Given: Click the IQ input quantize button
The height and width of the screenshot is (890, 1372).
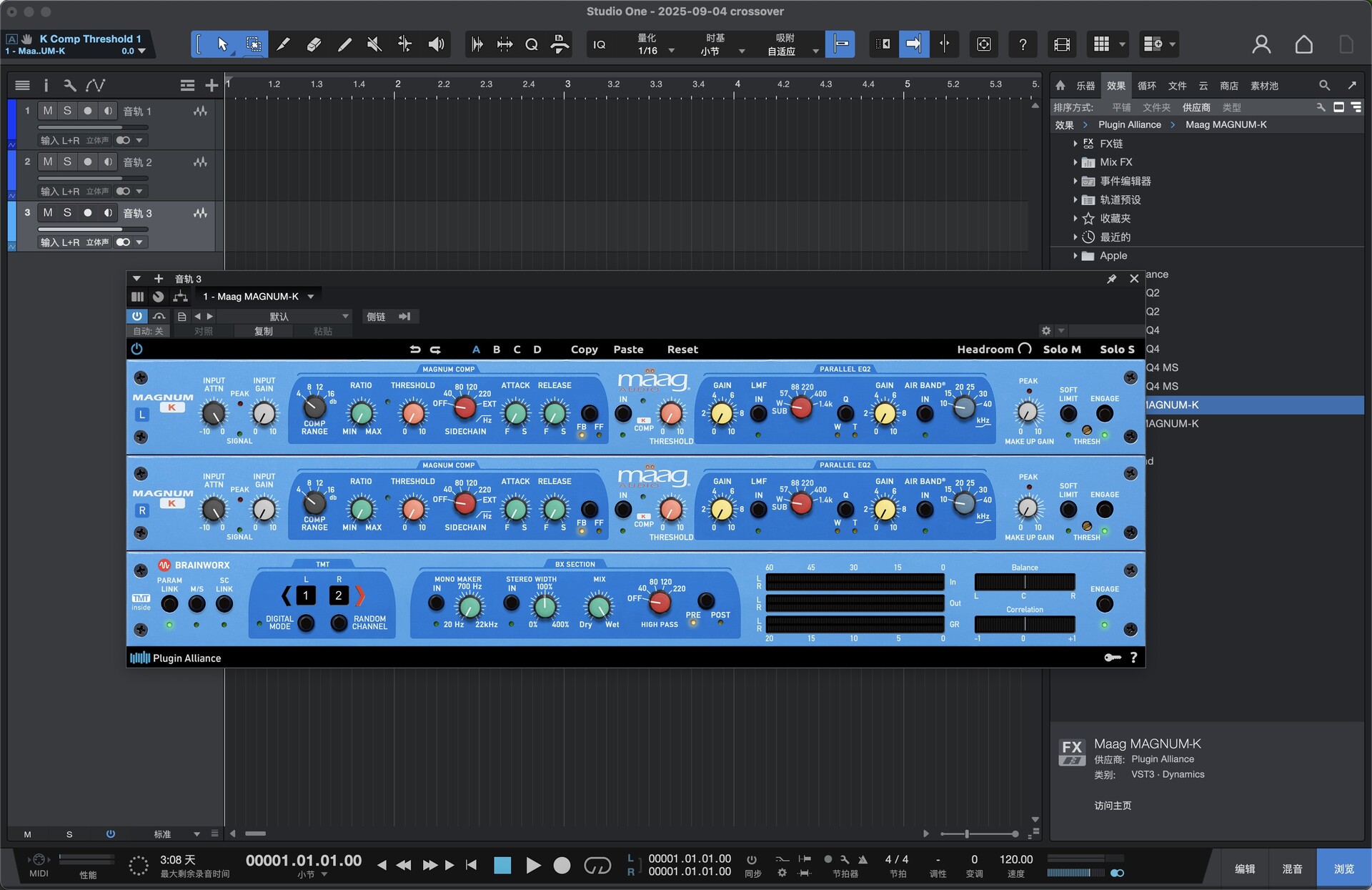Looking at the screenshot, I should click(600, 44).
